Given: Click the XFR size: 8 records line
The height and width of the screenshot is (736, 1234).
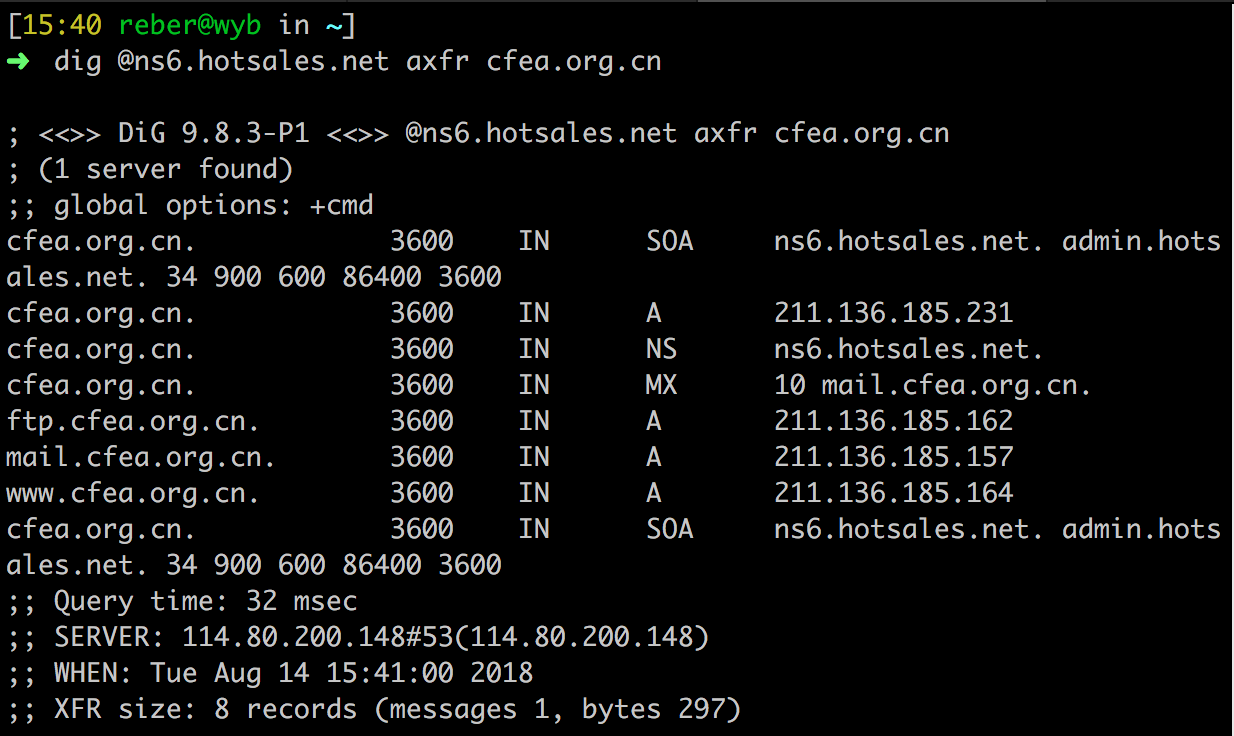Looking at the screenshot, I should (373, 709).
